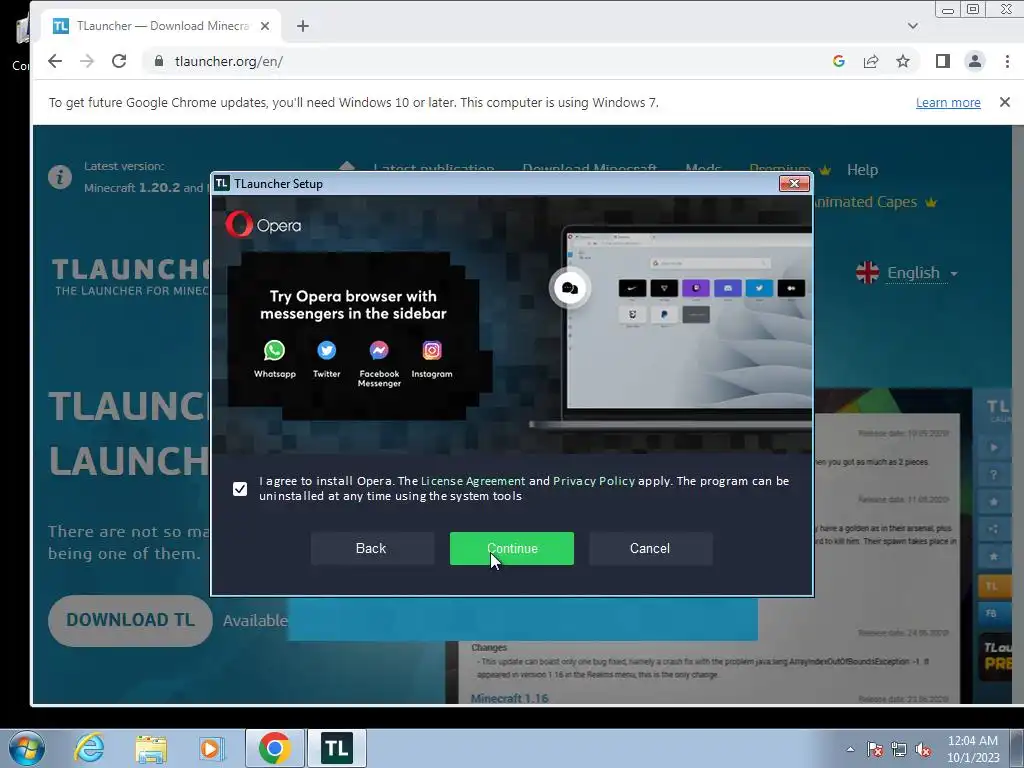Open the Help menu on the website
Screen dimensions: 1024x768
(x=862, y=170)
